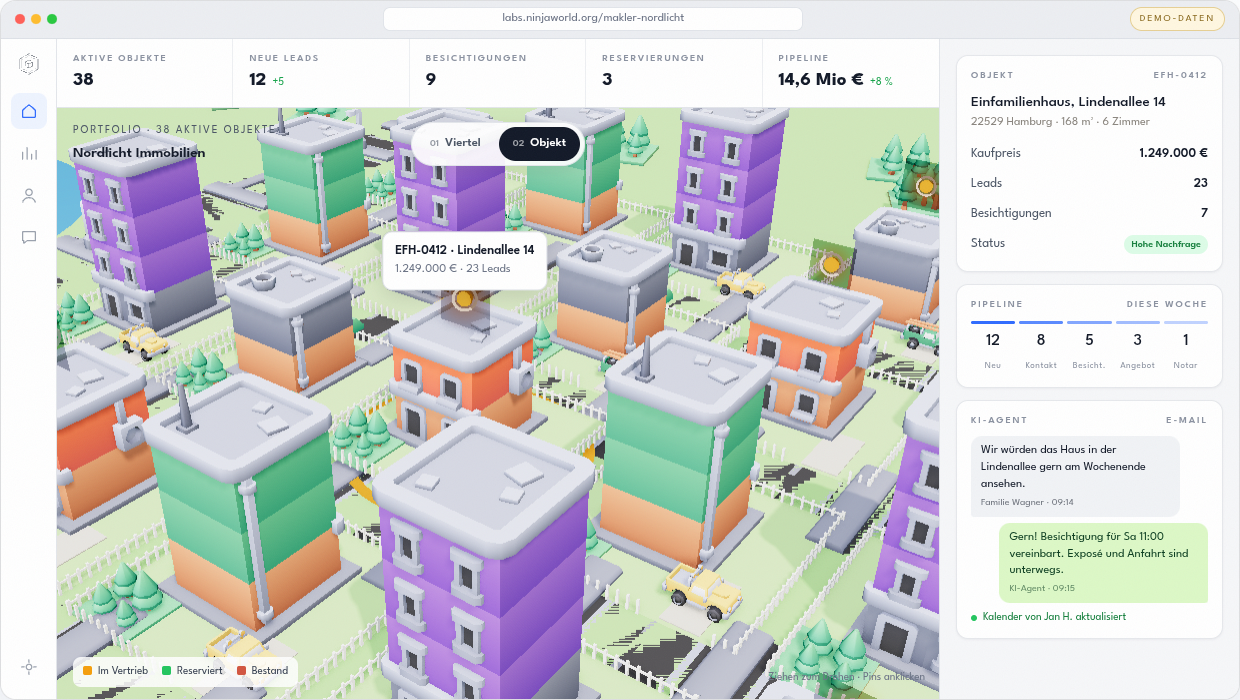Viewport: 1240px width, 700px height.
Task: Click the +8 % change indicator beside Pipeline
Action: (881, 81)
